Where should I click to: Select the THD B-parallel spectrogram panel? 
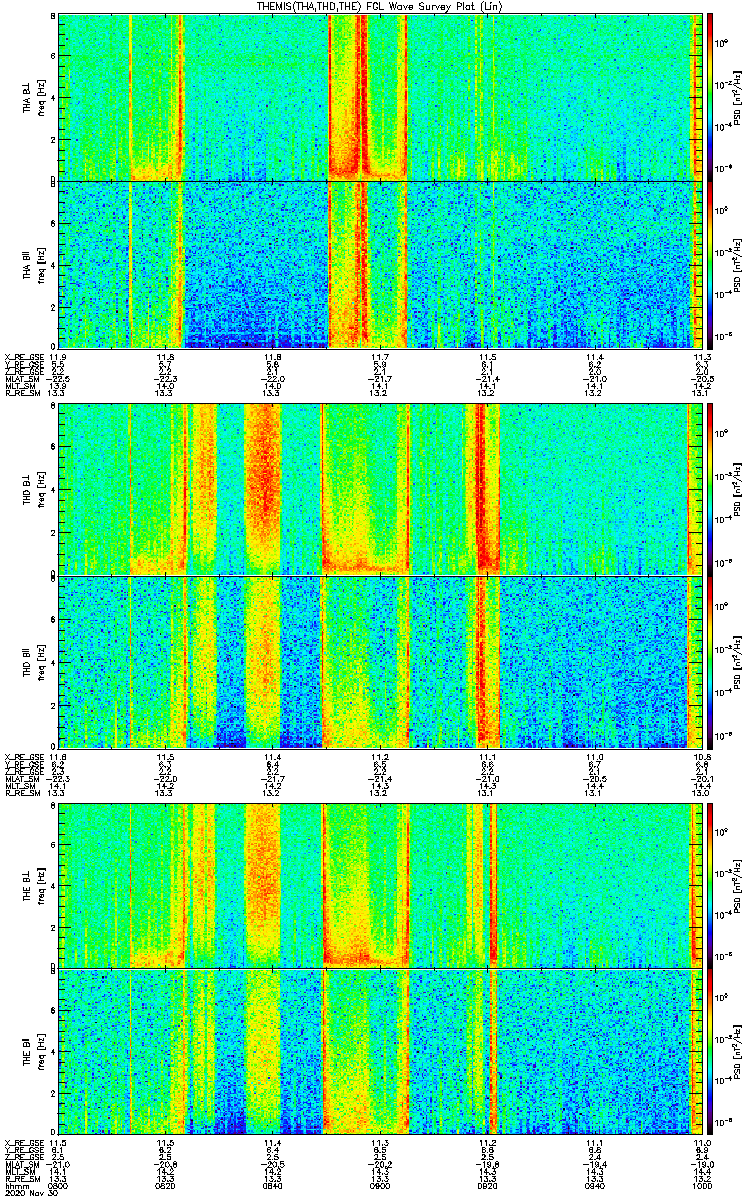click(x=381, y=660)
